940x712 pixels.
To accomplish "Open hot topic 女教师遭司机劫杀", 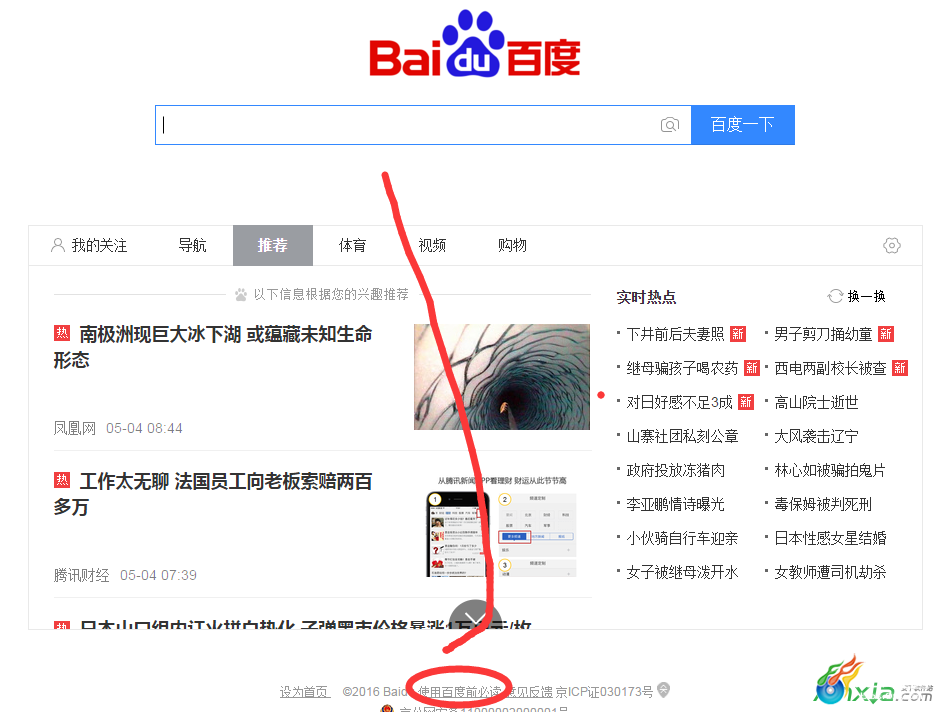I will 830,572.
